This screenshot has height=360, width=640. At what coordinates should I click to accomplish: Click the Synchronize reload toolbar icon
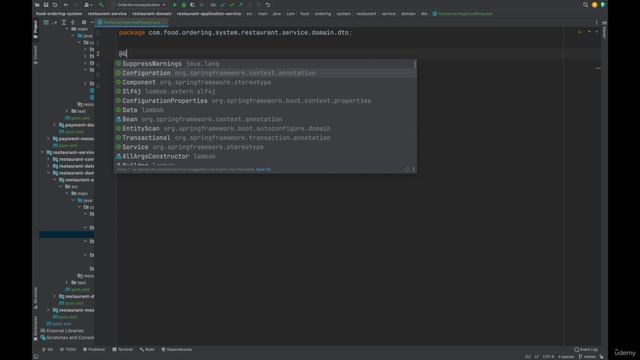coord(55,5)
